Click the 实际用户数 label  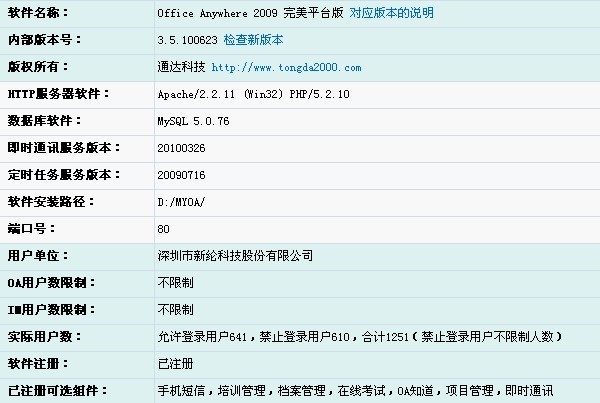(x=44, y=337)
